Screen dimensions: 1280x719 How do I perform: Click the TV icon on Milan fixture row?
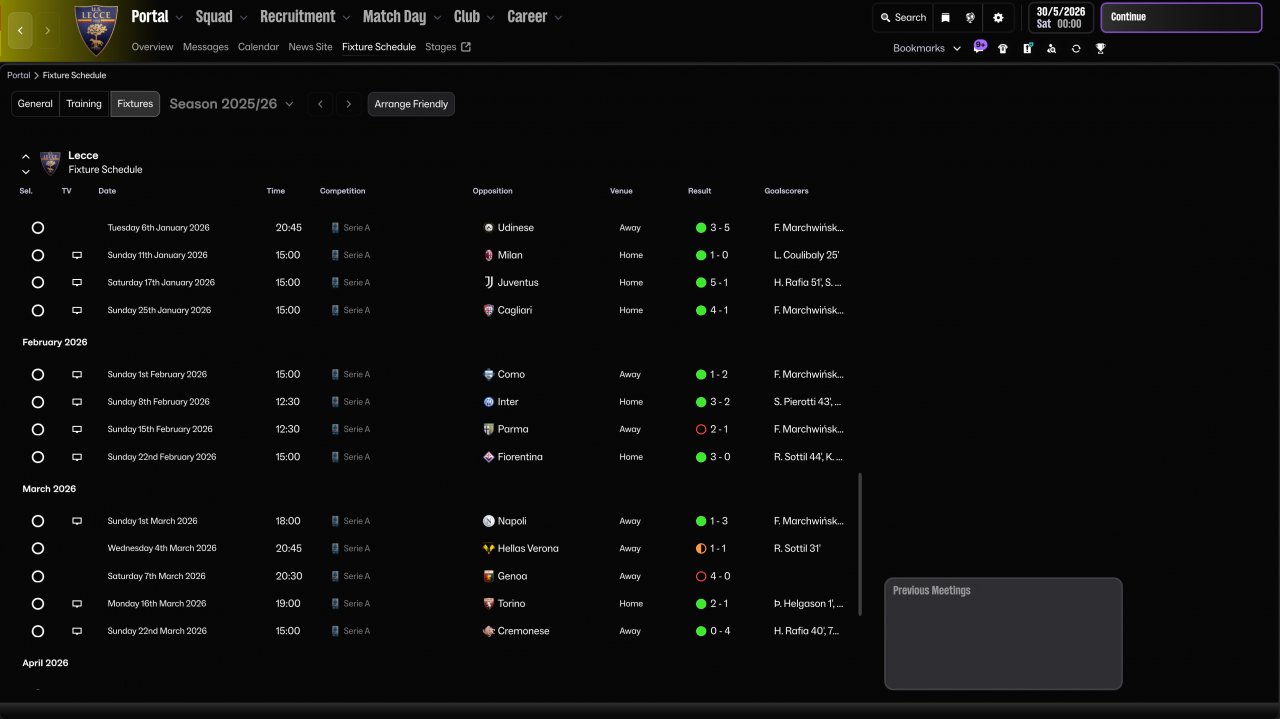(77, 256)
